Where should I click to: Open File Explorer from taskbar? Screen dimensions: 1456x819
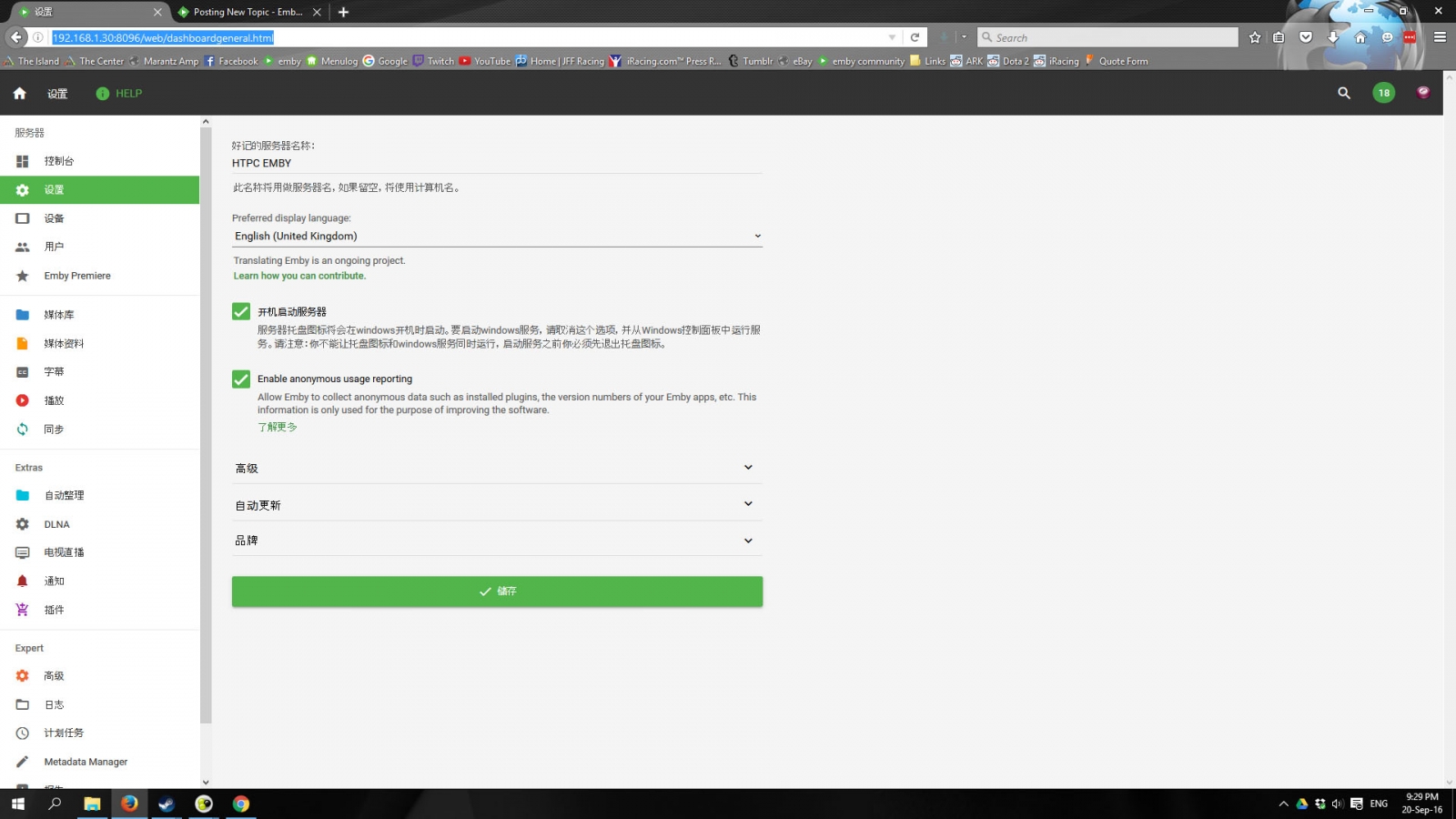pos(92,804)
